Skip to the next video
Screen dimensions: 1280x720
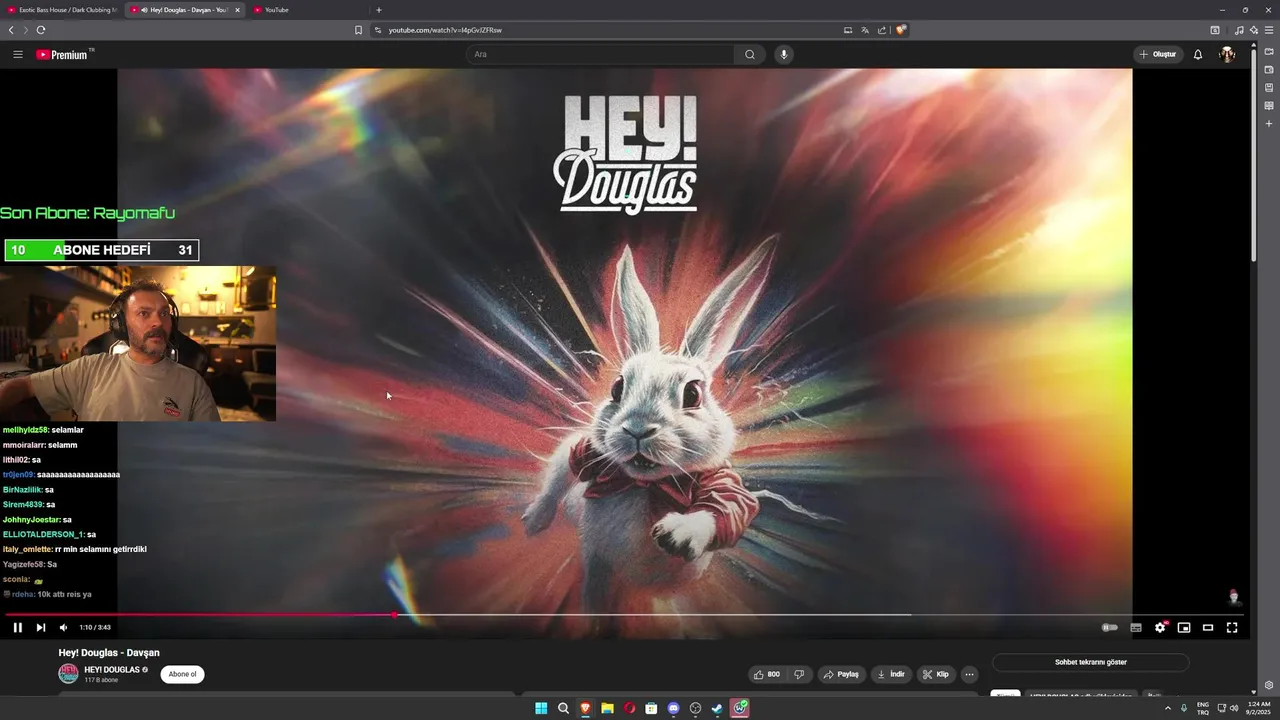(x=41, y=628)
